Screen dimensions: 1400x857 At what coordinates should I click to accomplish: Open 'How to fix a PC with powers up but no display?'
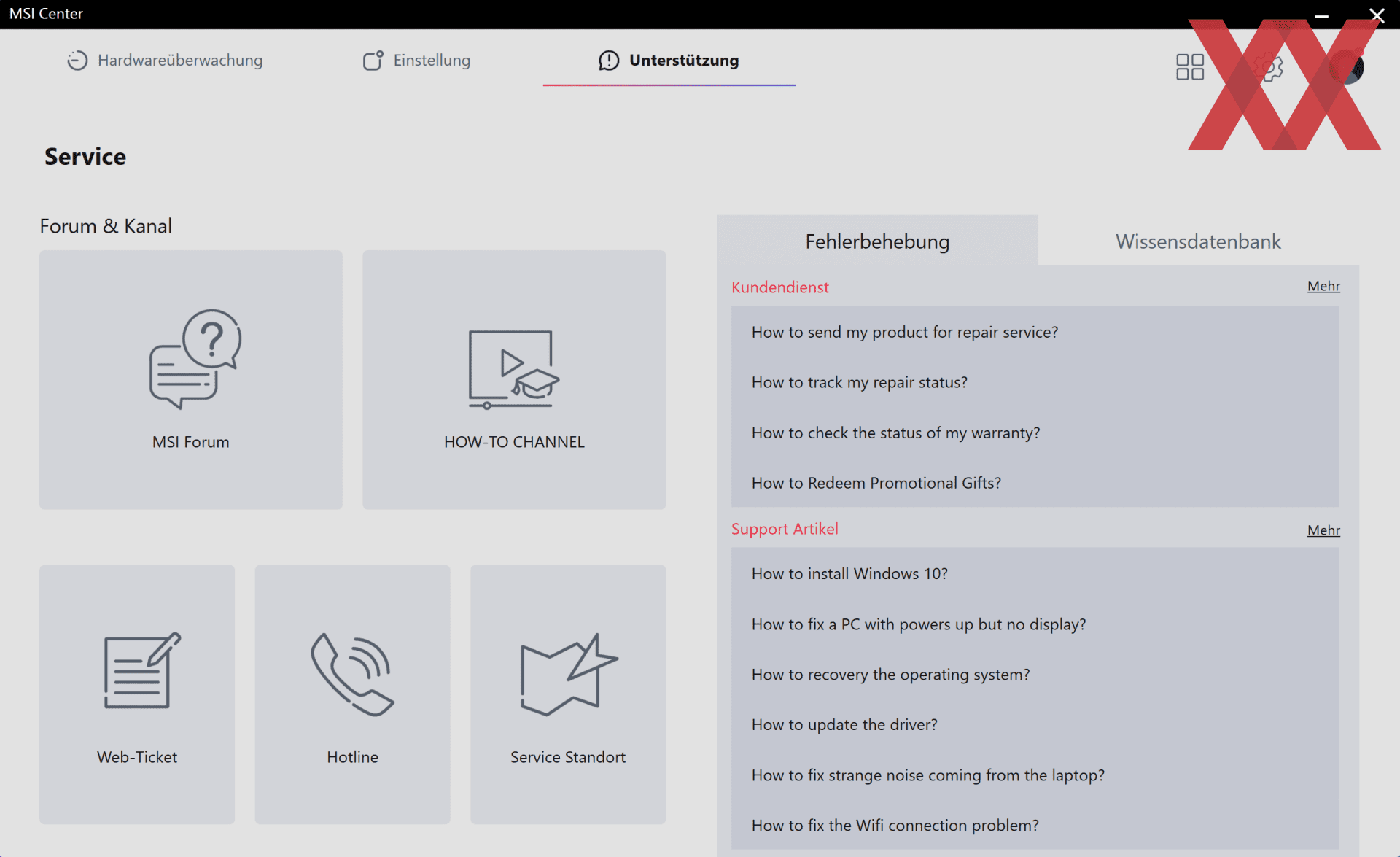point(1035,624)
